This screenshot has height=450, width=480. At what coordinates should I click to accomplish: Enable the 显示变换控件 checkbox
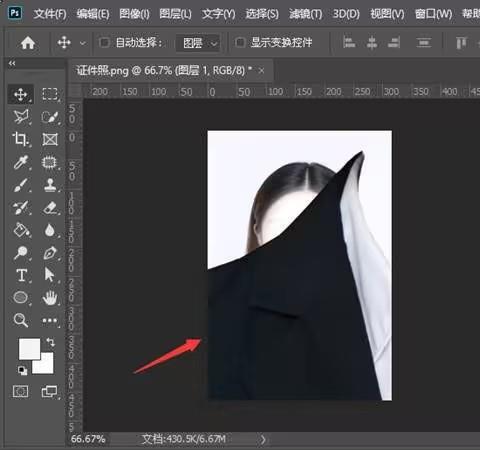coord(240,42)
